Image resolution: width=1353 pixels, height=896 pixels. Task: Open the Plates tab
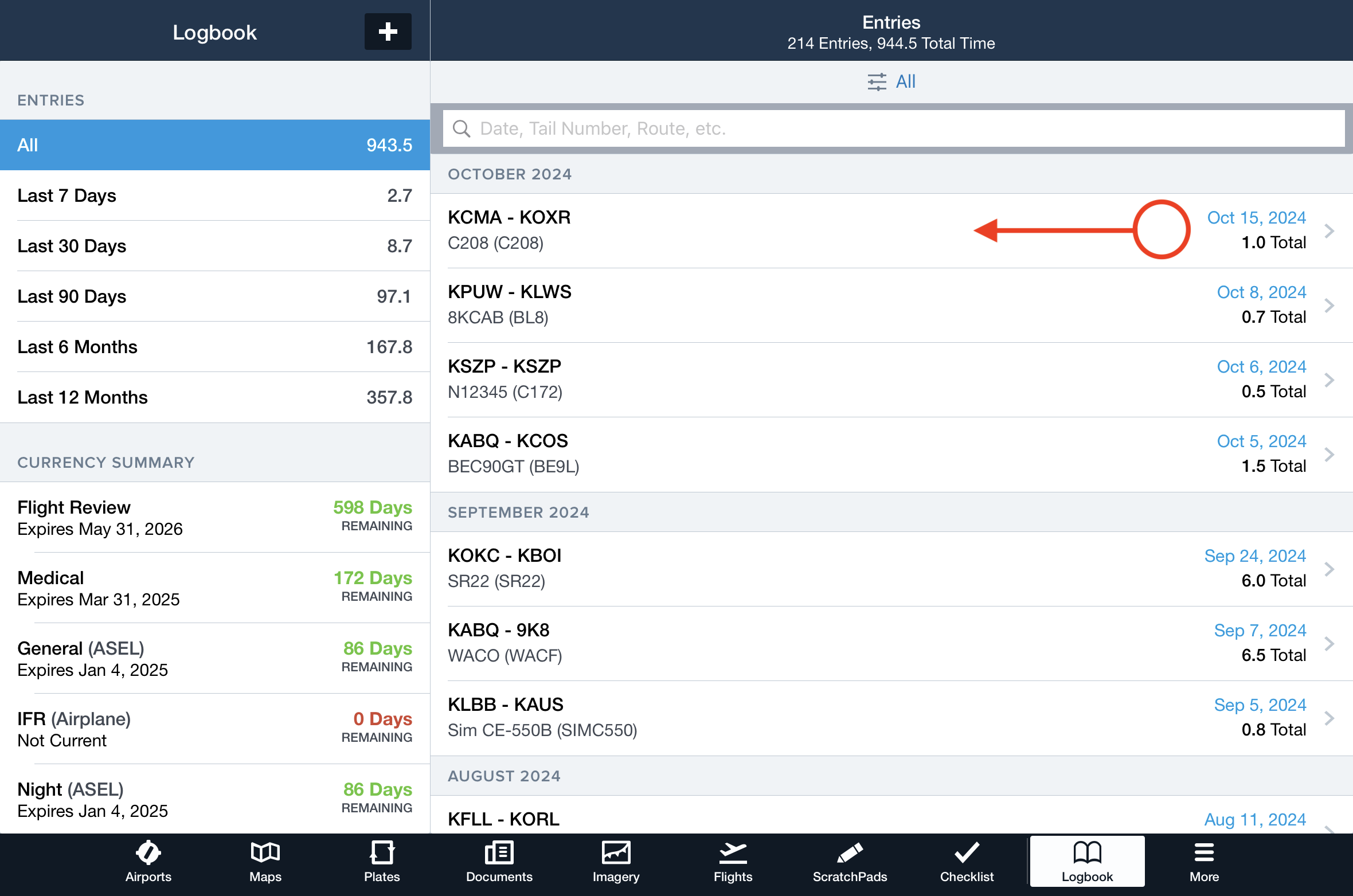point(382,862)
